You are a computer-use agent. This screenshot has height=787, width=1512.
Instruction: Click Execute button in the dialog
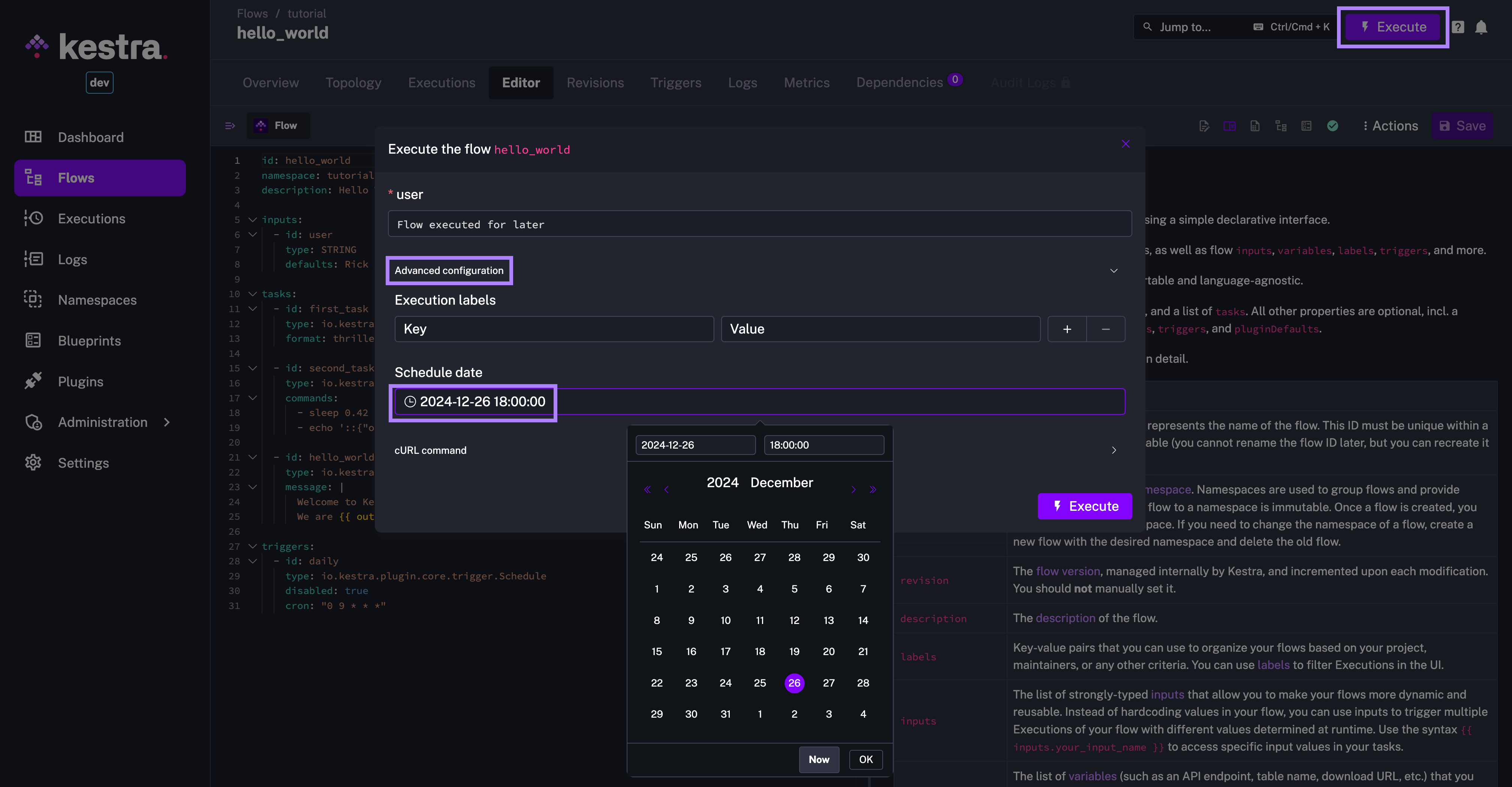(x=1085, y=506)
